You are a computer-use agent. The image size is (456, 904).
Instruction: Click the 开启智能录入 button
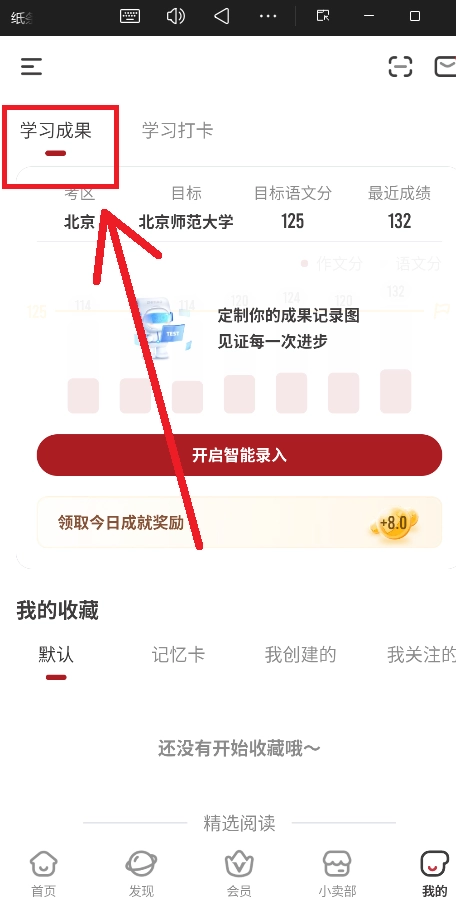[x=239, y=455]
